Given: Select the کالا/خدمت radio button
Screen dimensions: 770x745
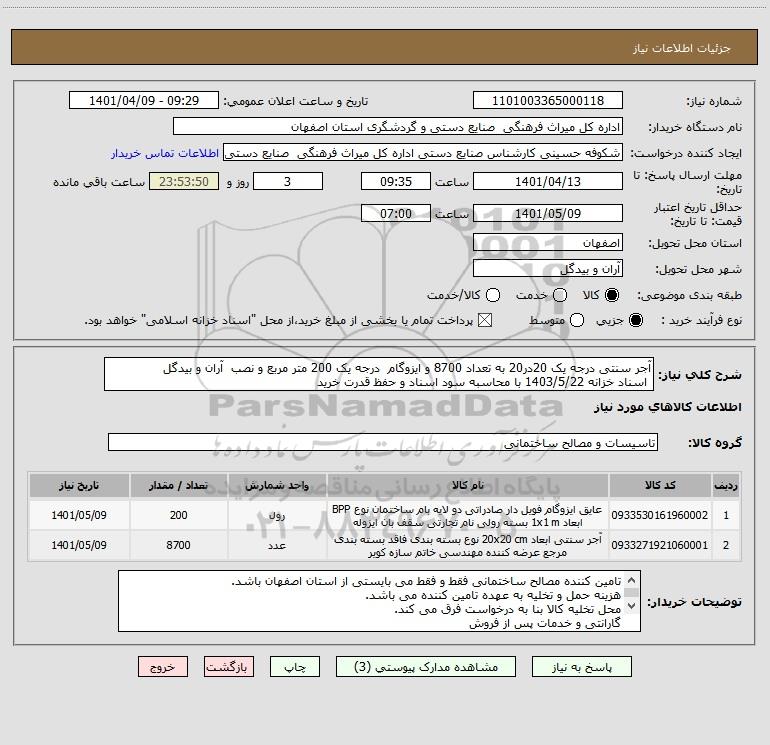Looking at the screenshot, I should coord(493,295).
